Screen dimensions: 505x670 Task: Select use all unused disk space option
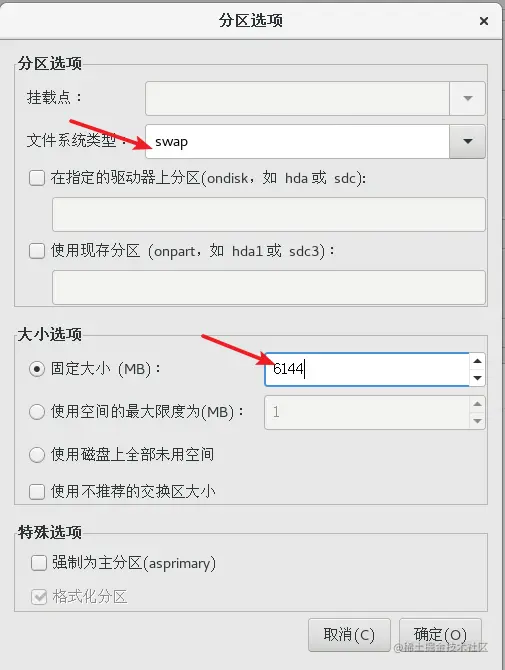click(x=37, y=455)
